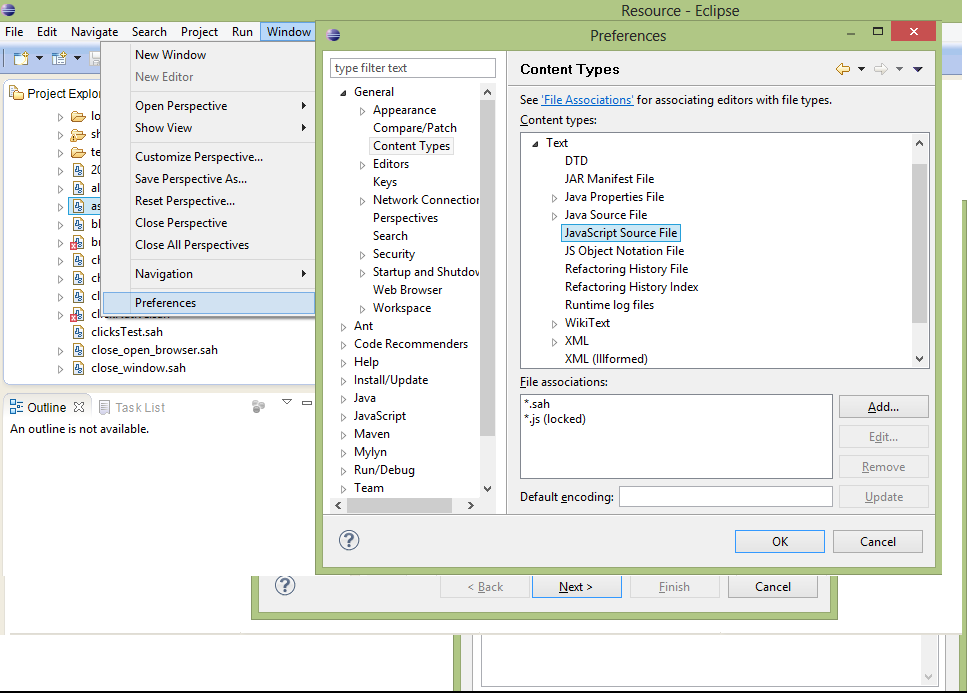Click the clicksTest.sah file icon

click(80, 332)
